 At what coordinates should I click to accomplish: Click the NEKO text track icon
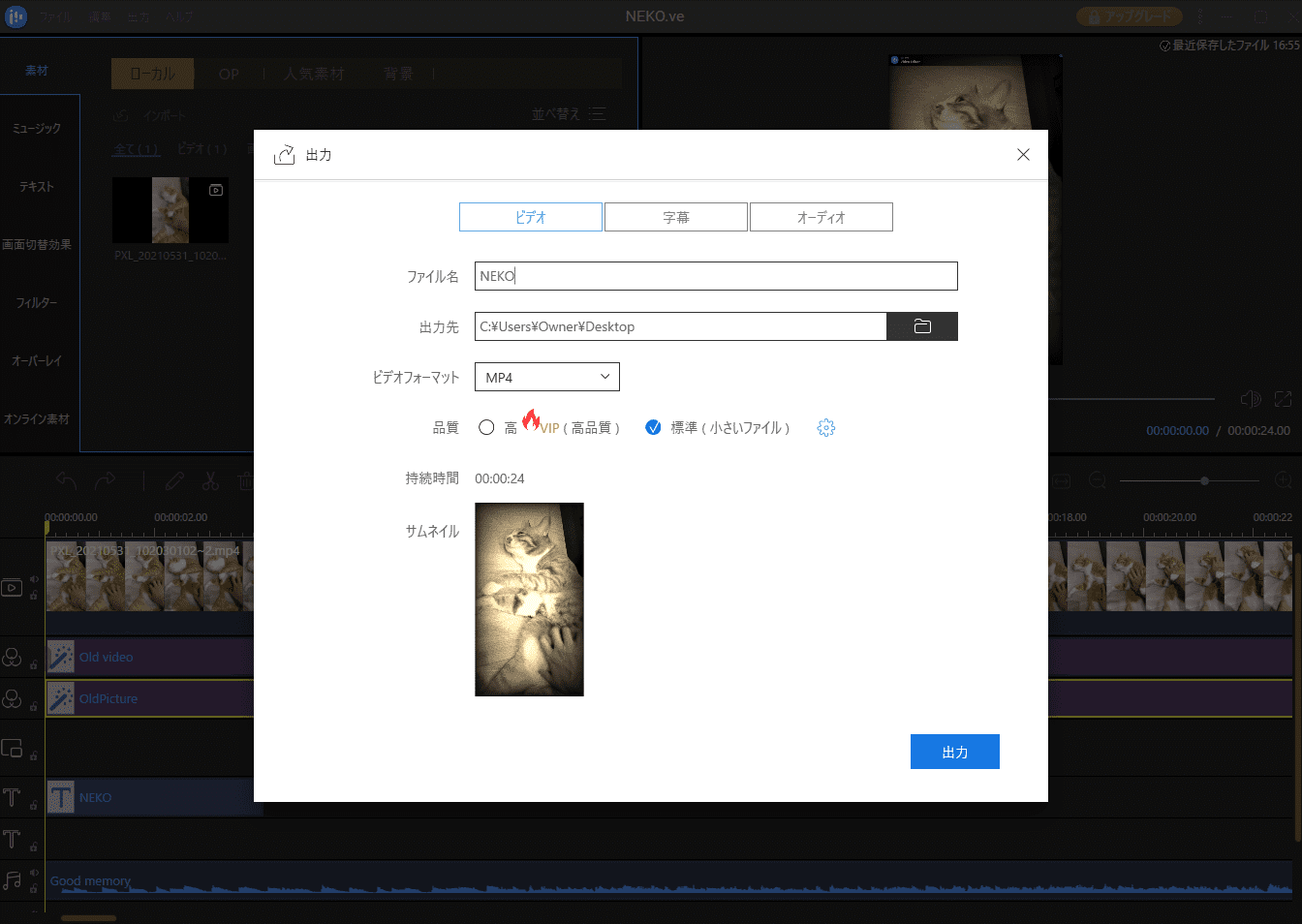point(12,797)
